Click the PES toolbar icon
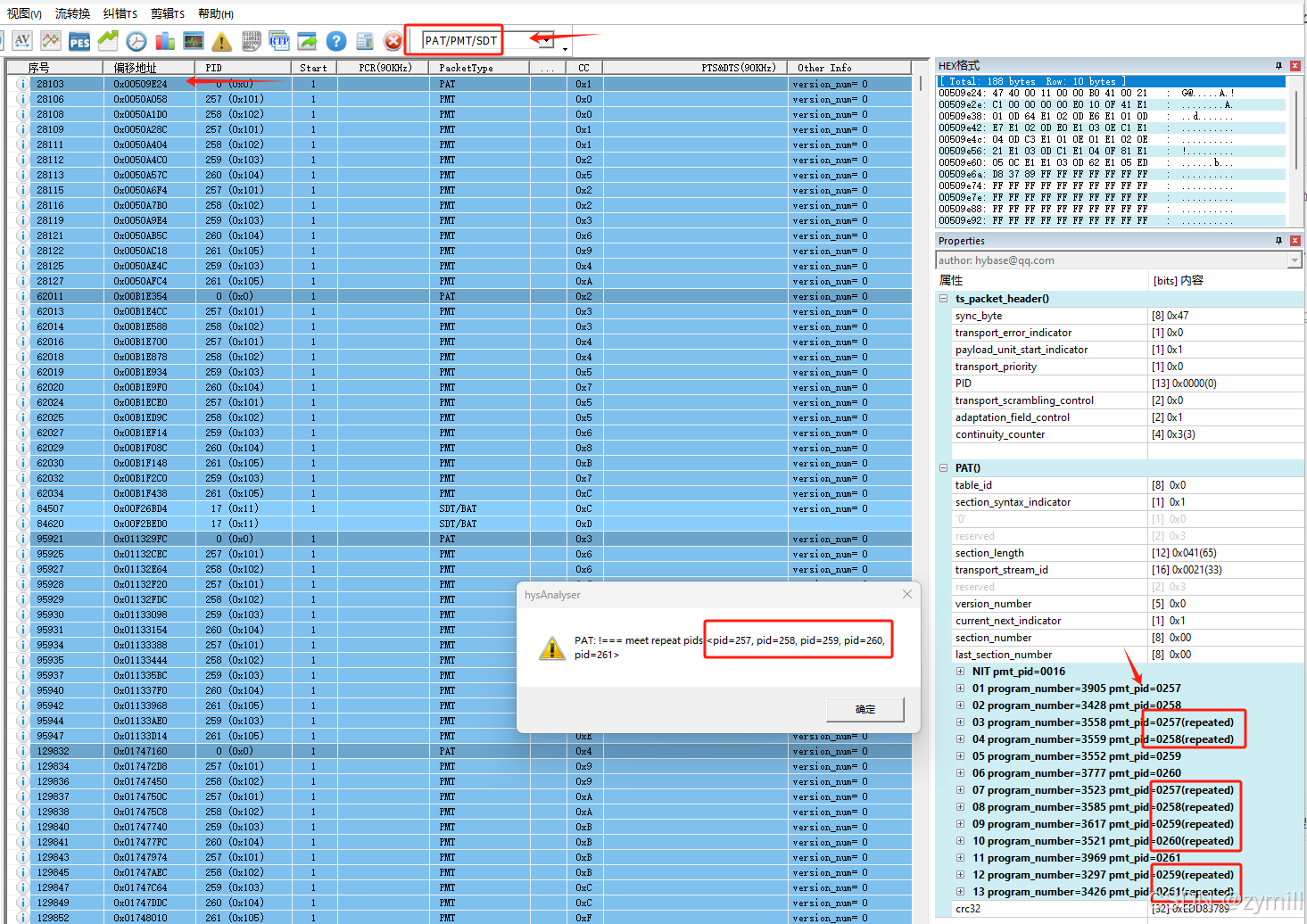 click(79, 41)
